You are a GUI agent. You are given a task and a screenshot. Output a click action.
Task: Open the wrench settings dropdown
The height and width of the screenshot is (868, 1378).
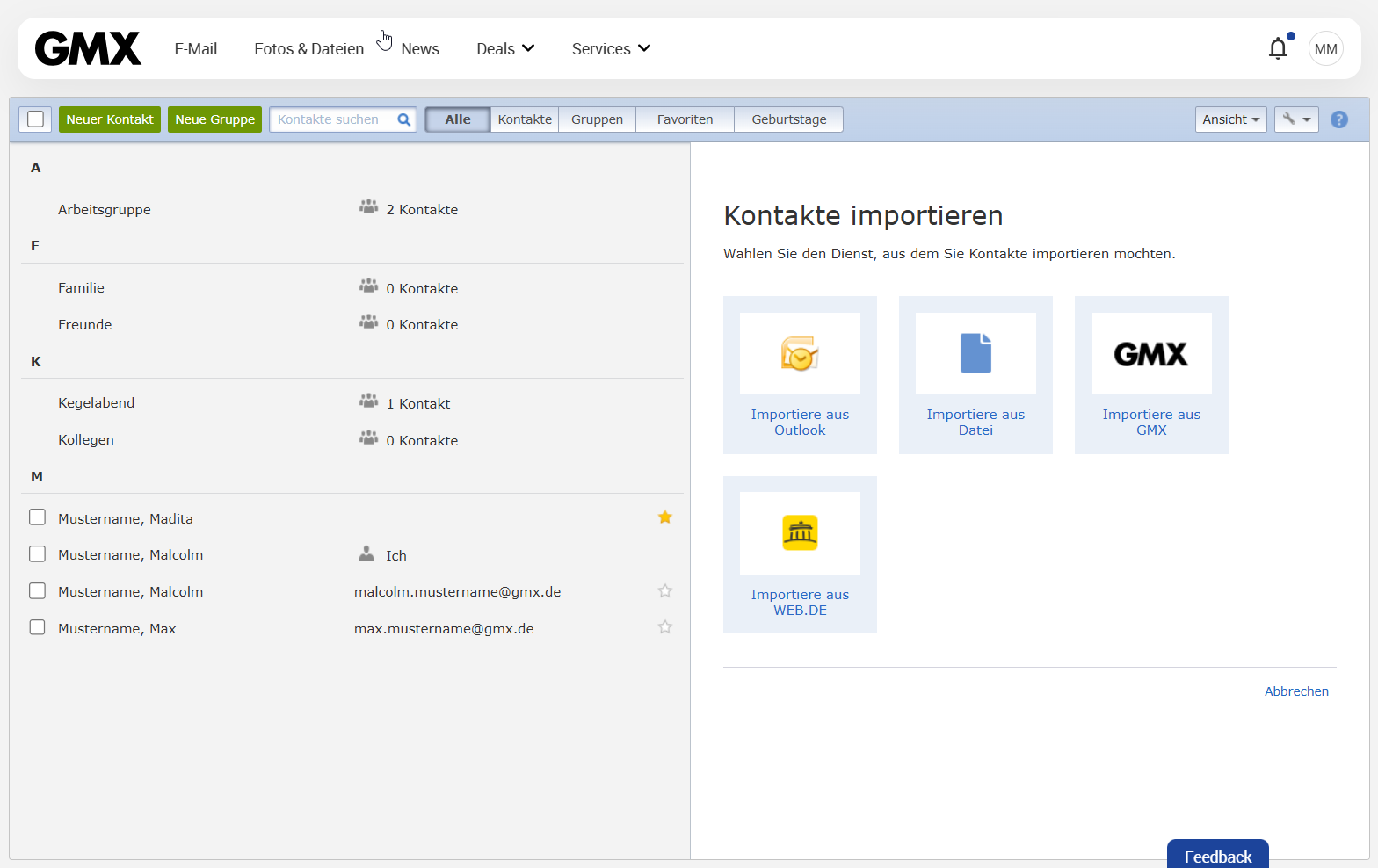pos(1296,119)
